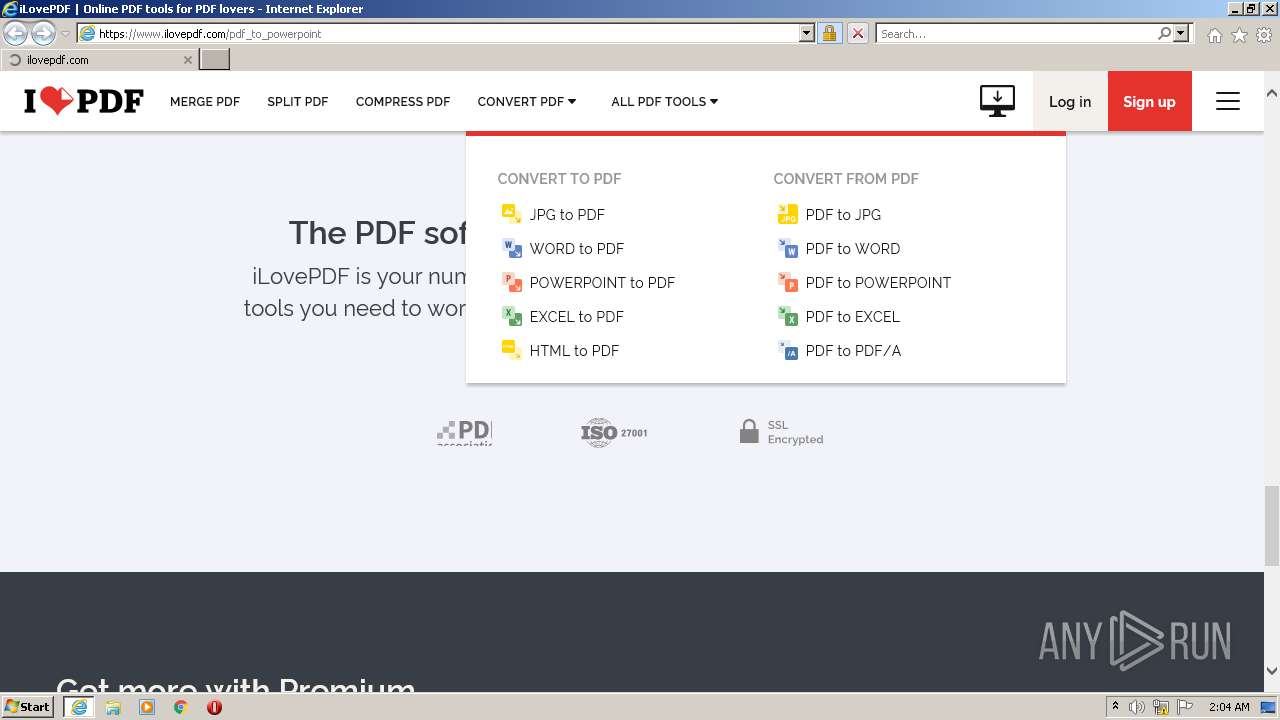Open the Favorites star icon
1280x720 pixels.
[1239, 35]
